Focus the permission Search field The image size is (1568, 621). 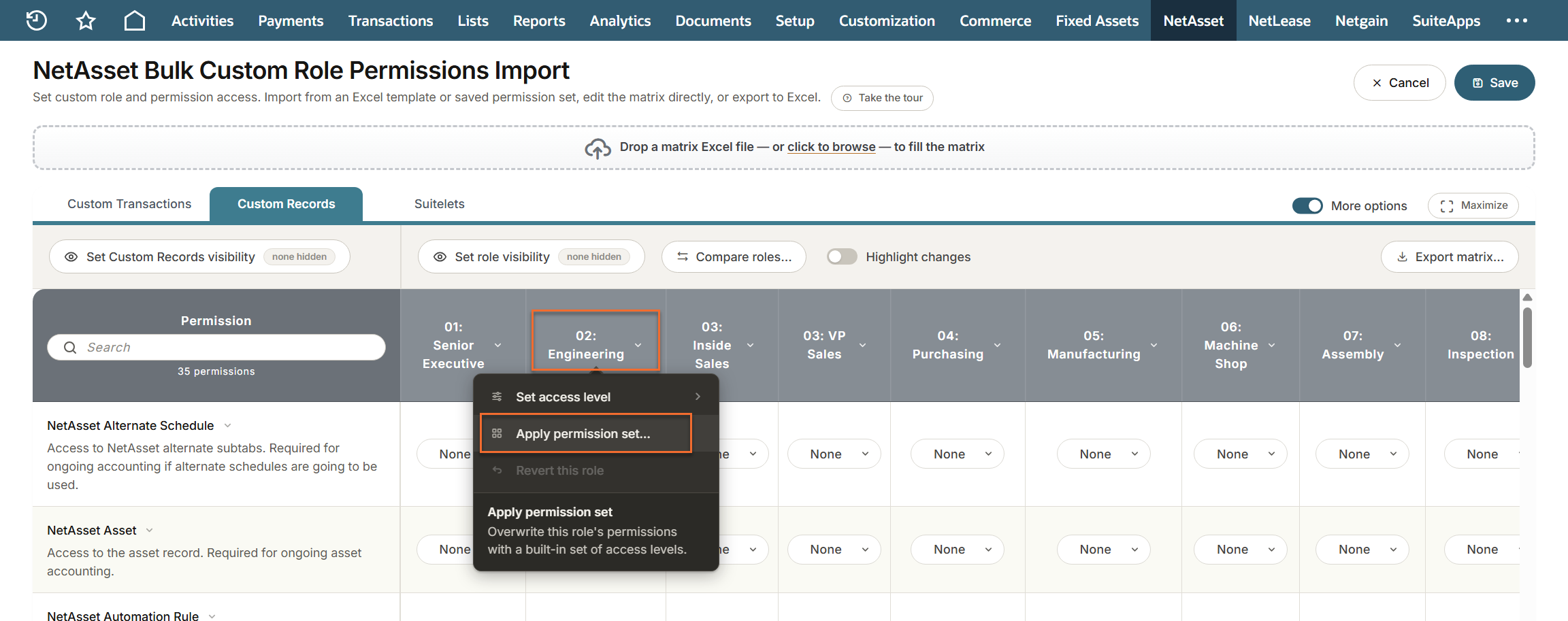click(x=216, y=347)
